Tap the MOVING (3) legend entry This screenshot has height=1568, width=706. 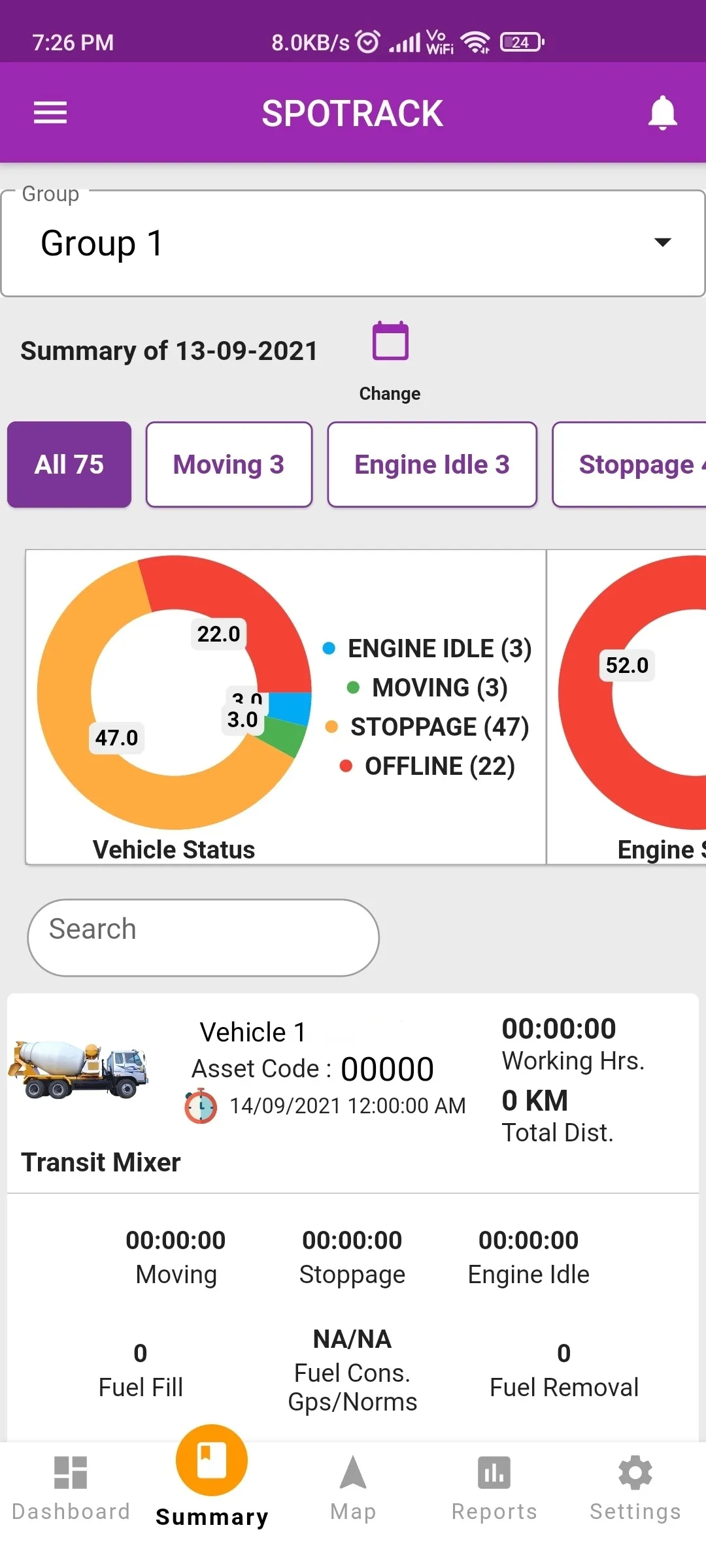click(428, 687)
